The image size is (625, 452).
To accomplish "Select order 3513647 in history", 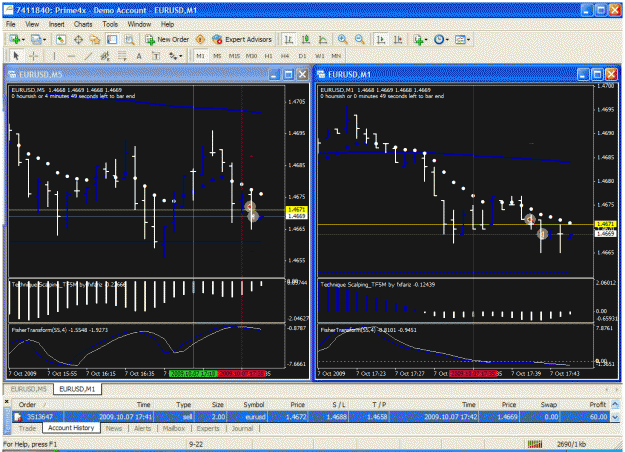I will (311, 417).
